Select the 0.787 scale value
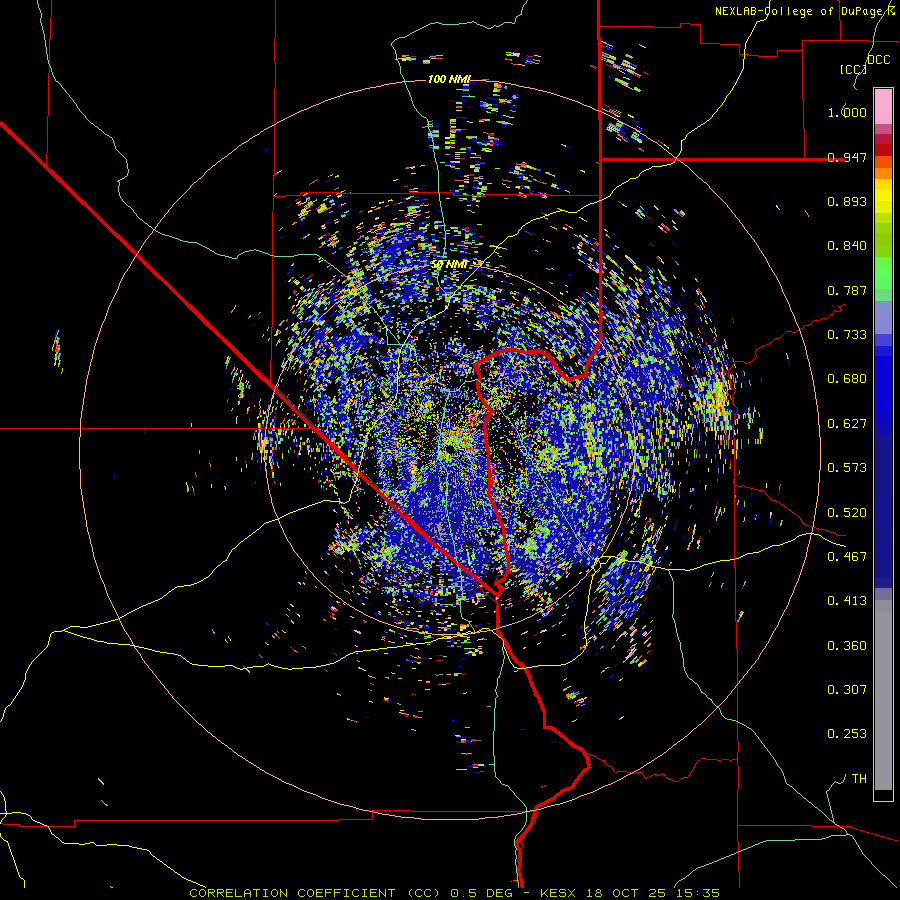Viewport: 900px width, 900px height. point(847,290)
